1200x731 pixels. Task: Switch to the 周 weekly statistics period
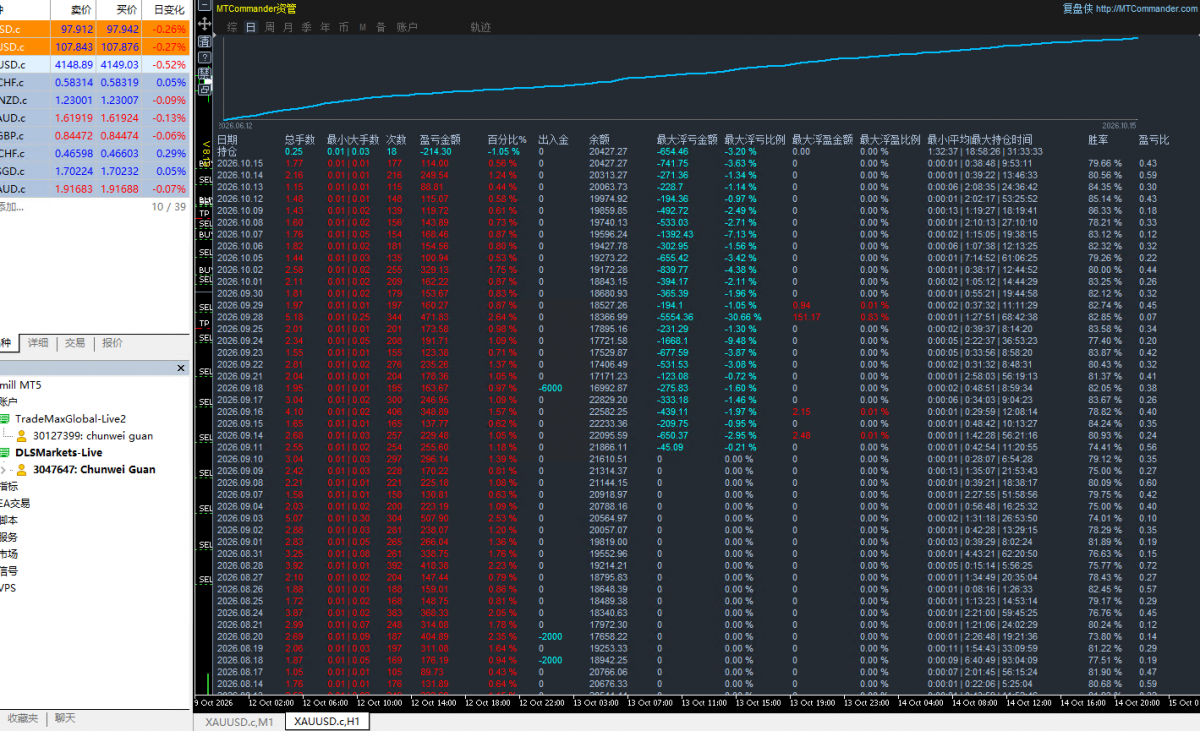pos(269,27)
